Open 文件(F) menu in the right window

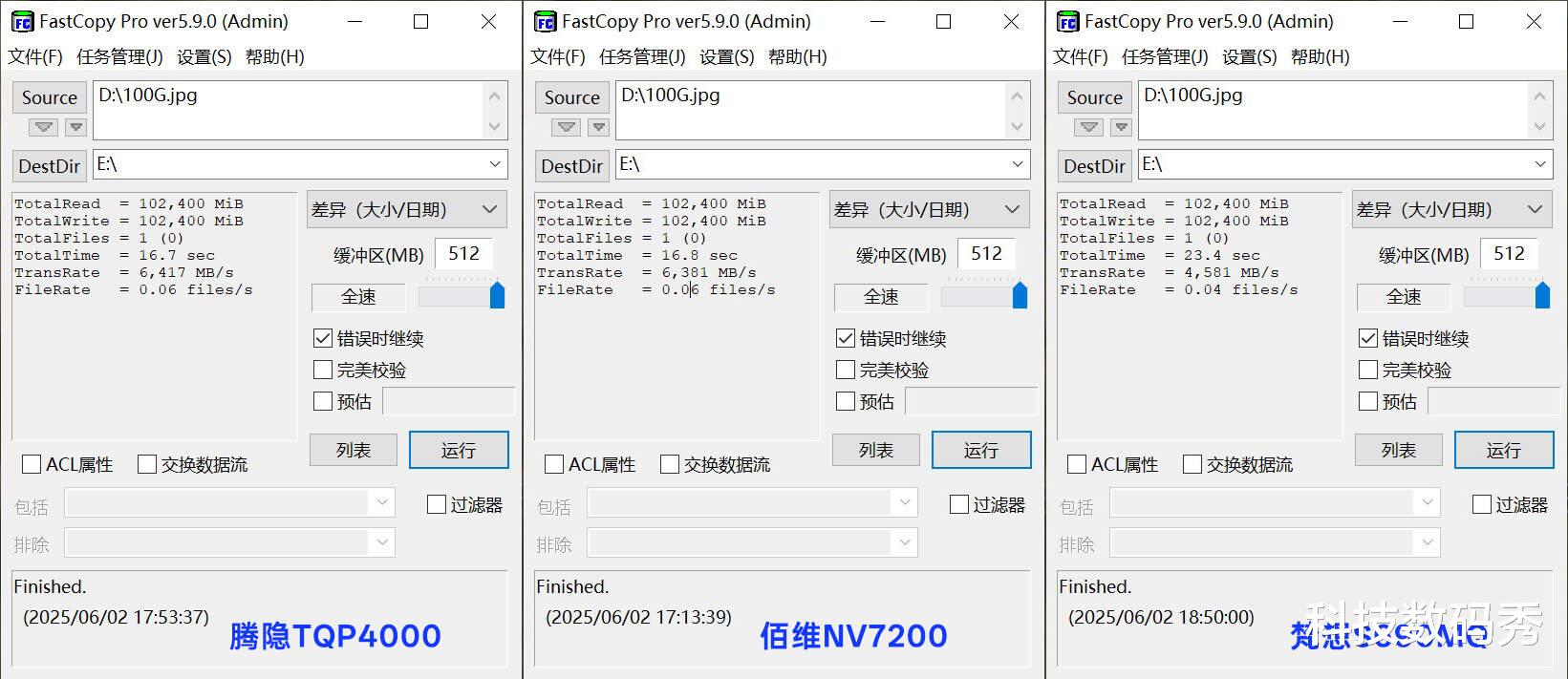tap(1081, 57)
